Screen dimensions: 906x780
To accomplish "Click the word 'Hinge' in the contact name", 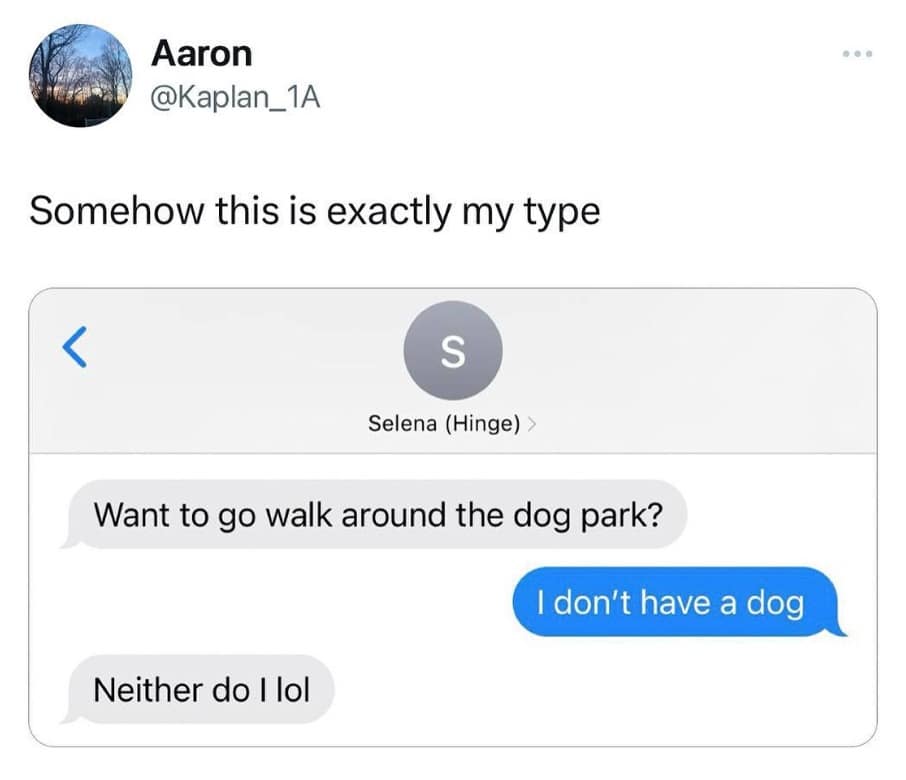I will pyautogui.click(x=482, y=424).
